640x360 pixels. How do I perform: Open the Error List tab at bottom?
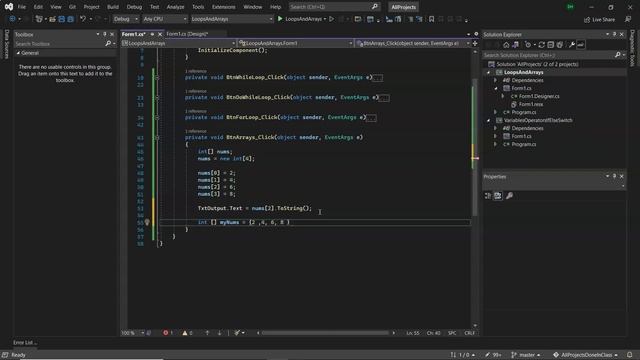25,342
